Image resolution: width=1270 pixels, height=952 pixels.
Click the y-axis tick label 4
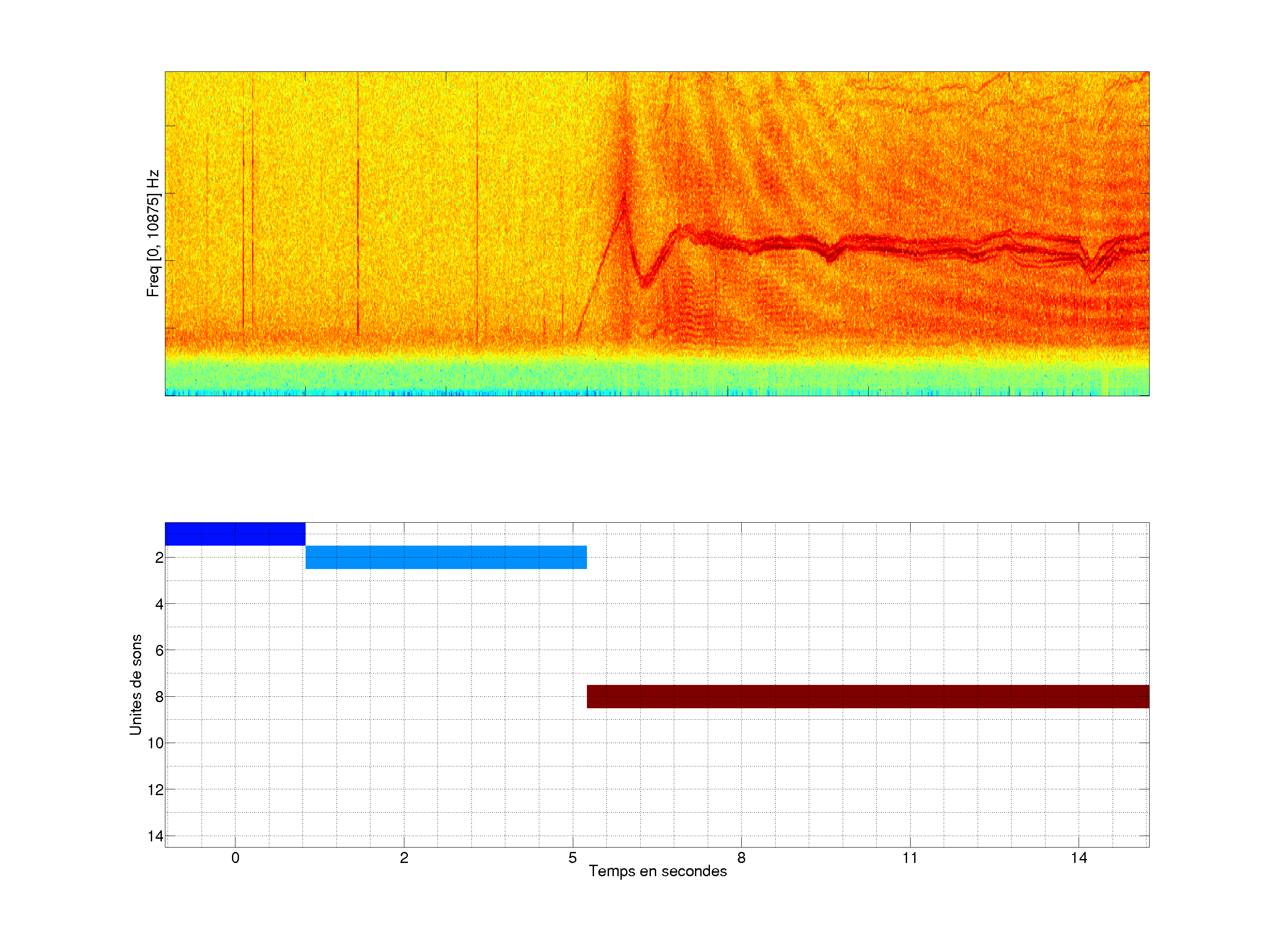point(159,604)
